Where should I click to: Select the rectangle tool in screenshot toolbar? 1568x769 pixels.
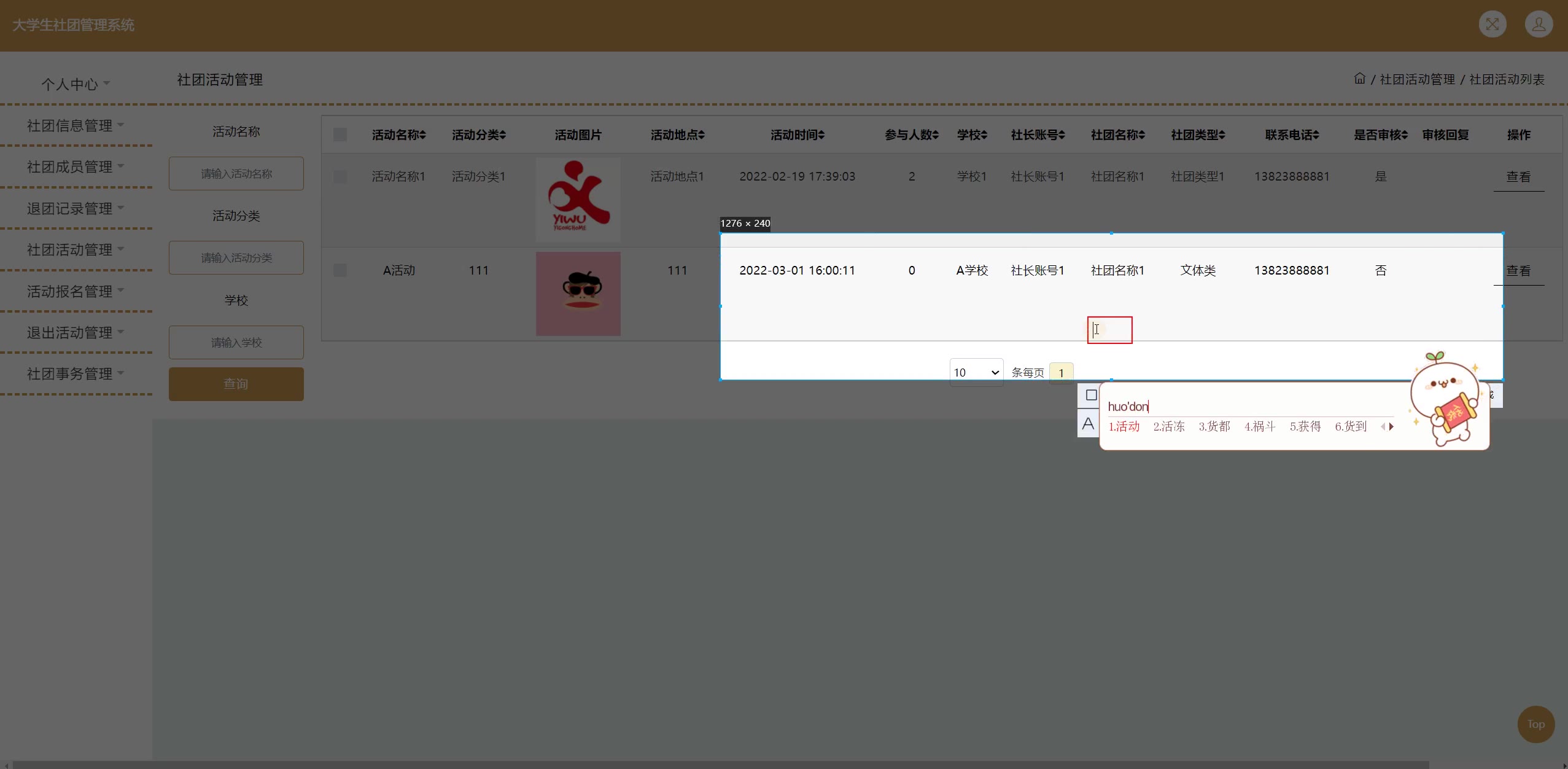1091,395
